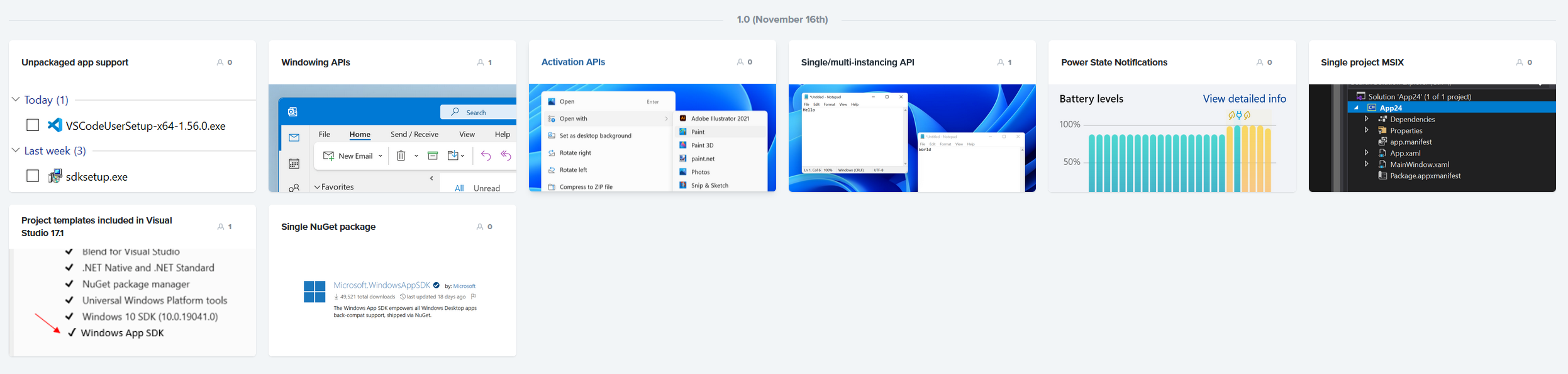Click the NuGet package manager list entry
Viewport: 1568px width, 374px height.
coord(136,284)
